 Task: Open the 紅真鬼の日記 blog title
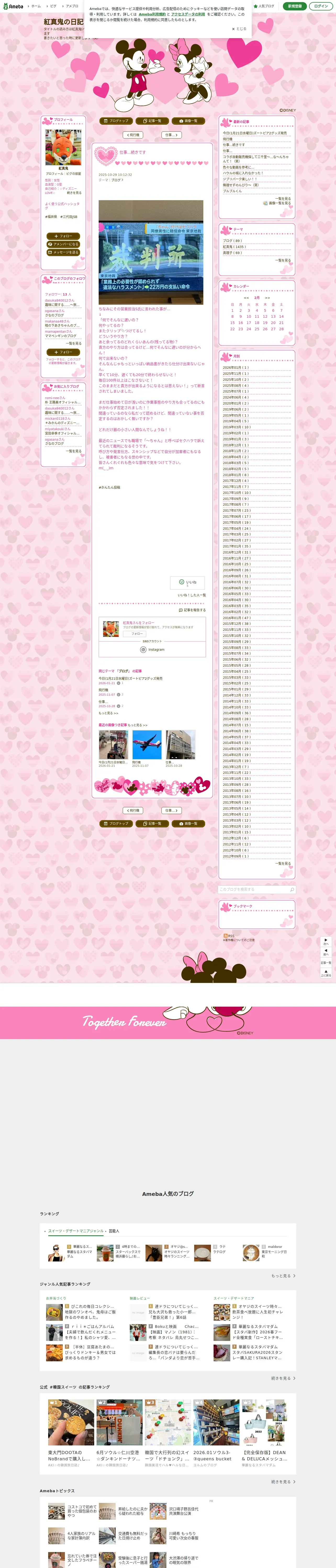[63, 22]
